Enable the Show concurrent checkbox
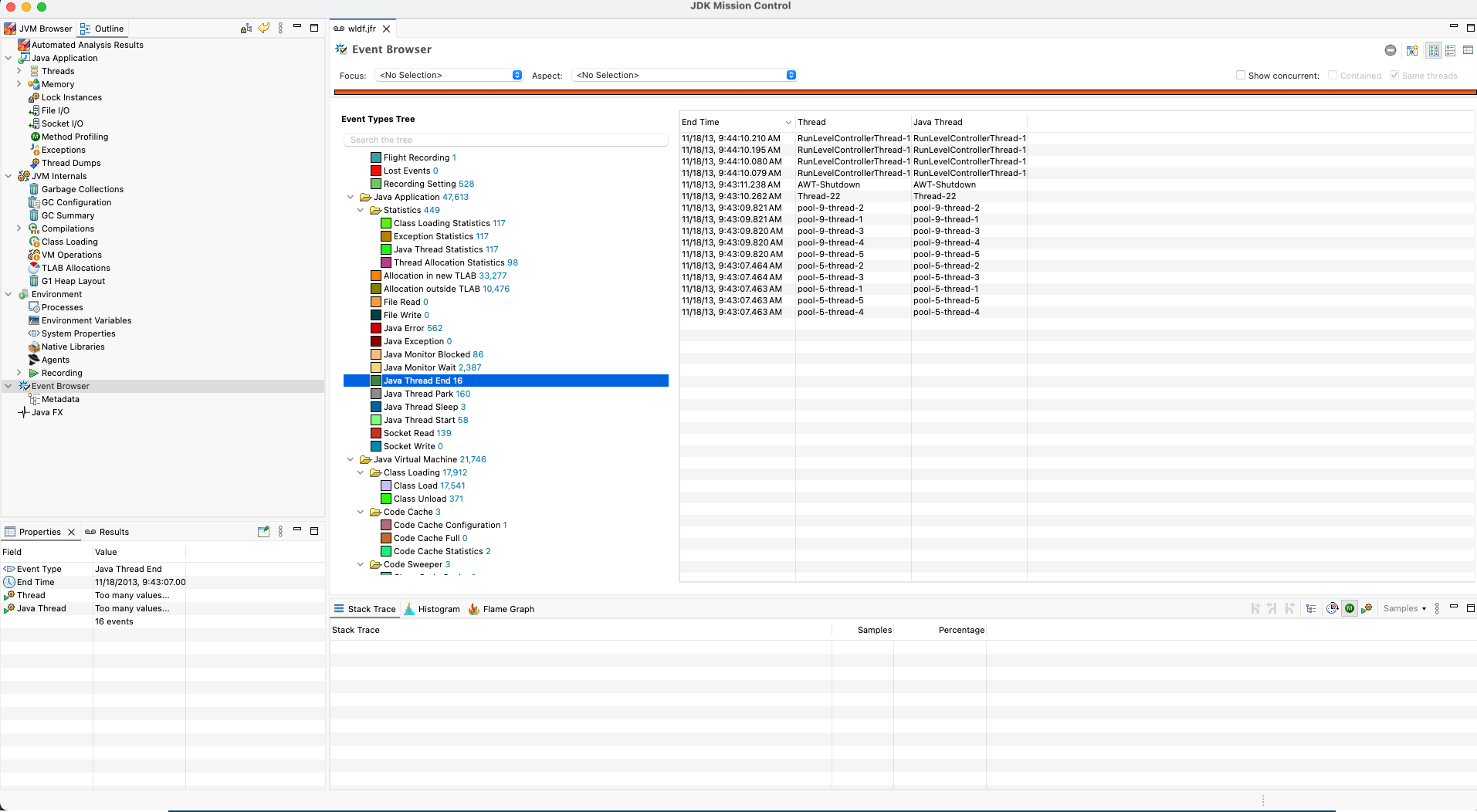Viewport: 1477px width, 812px height. coord(1240,76)
